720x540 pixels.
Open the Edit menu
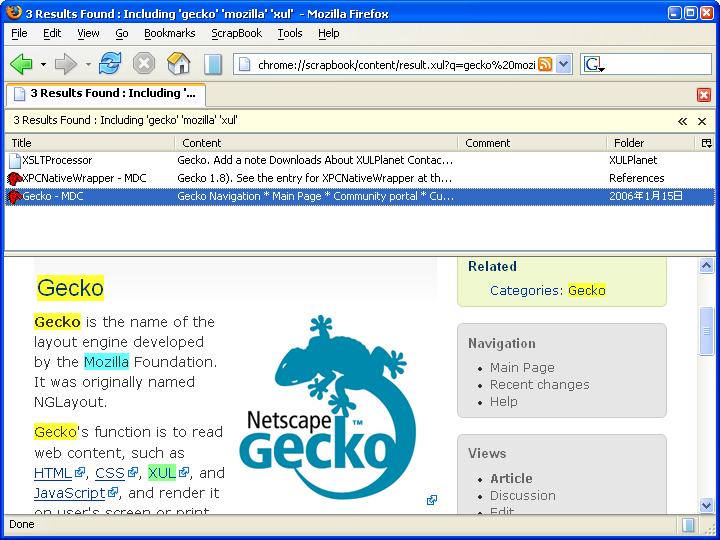click(52, 34)
